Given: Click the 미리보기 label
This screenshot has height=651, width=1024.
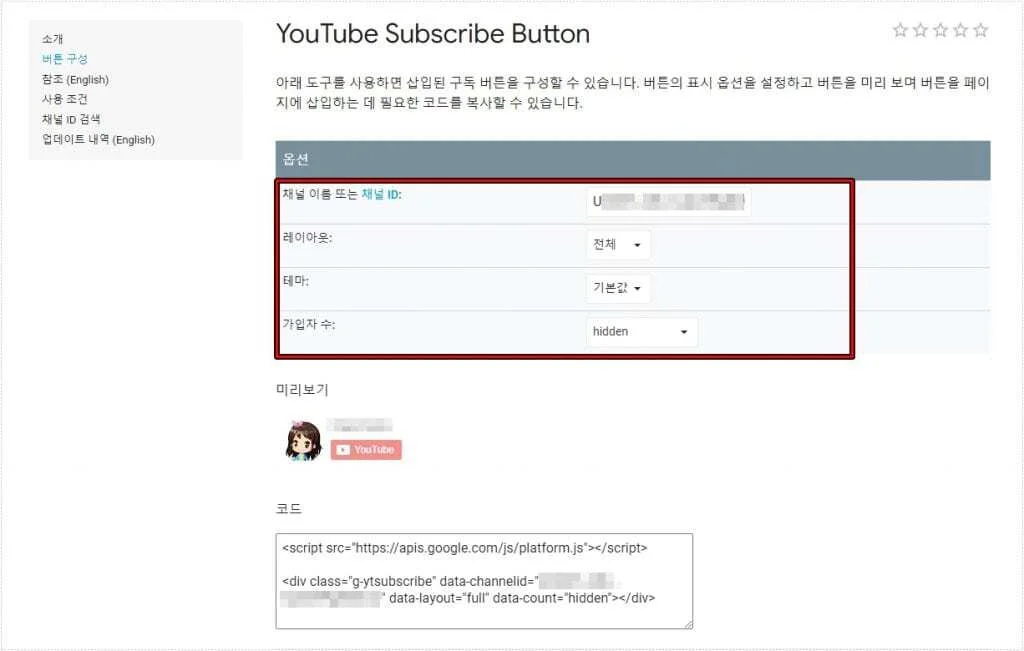Looking at the screenshot, I should 302,390.
